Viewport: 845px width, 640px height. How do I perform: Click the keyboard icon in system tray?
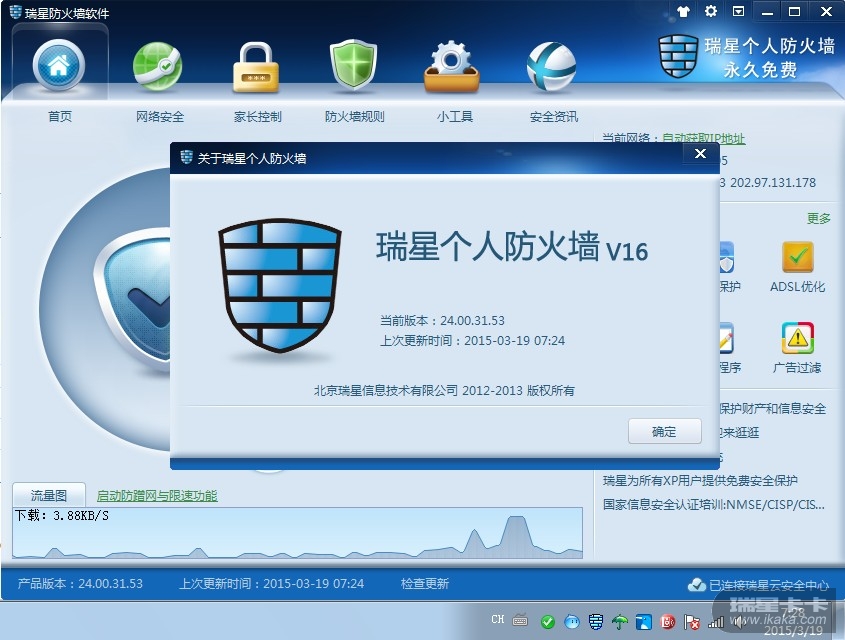(520, 621)
